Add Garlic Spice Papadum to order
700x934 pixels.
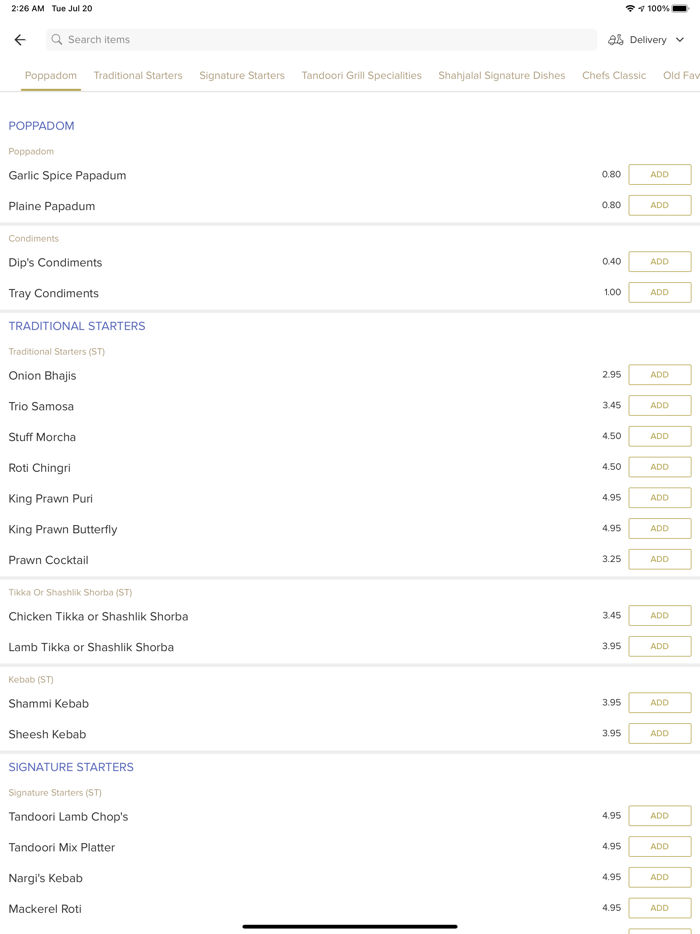point(659,174)
